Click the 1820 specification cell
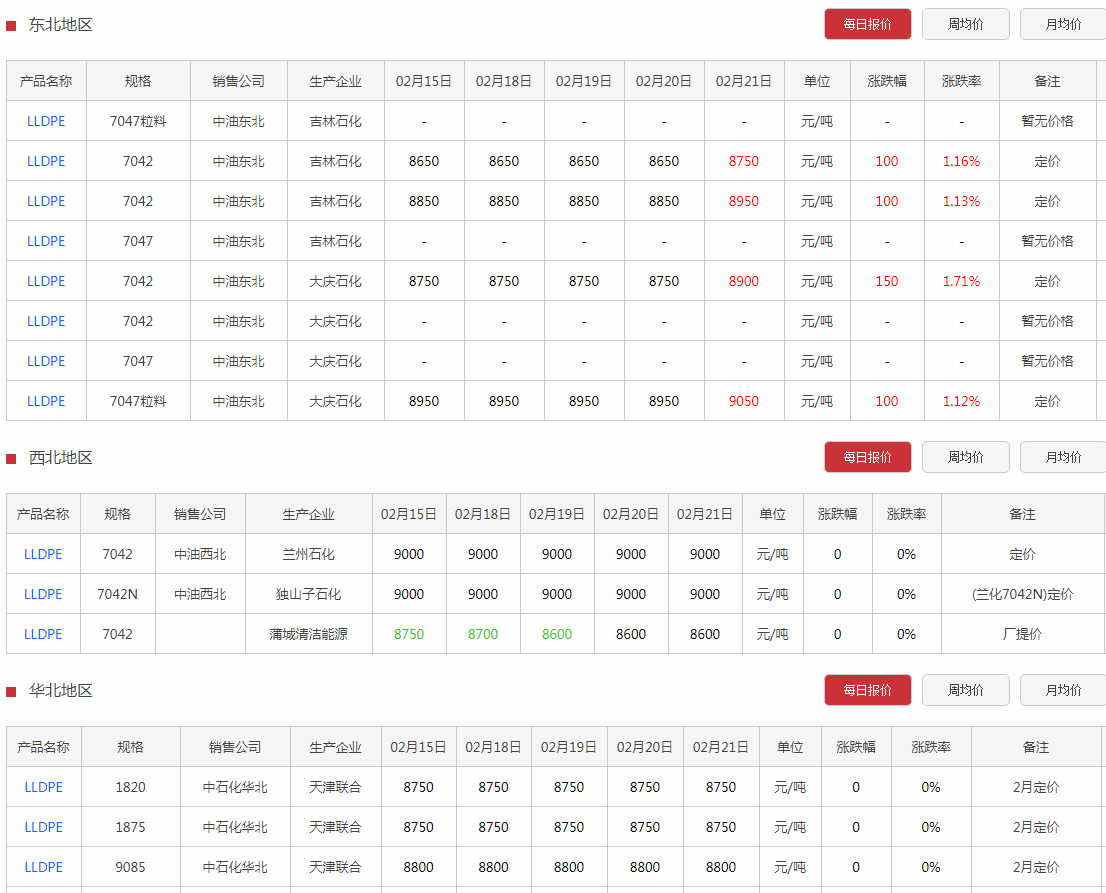The image size is (1106, 893). coord(130,787)
